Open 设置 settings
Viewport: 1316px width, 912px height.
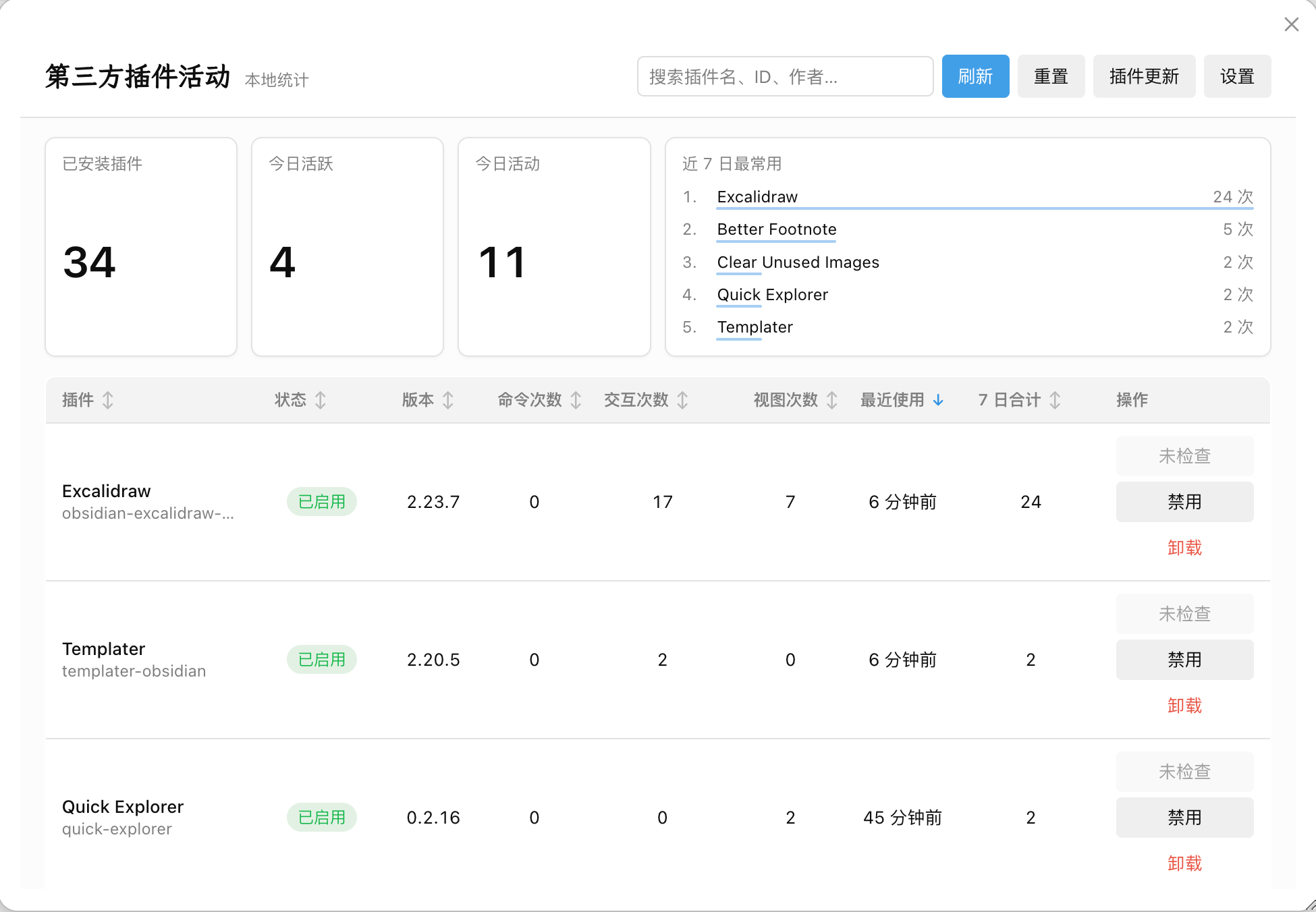pyautogui.click(x=1237, y=76)
